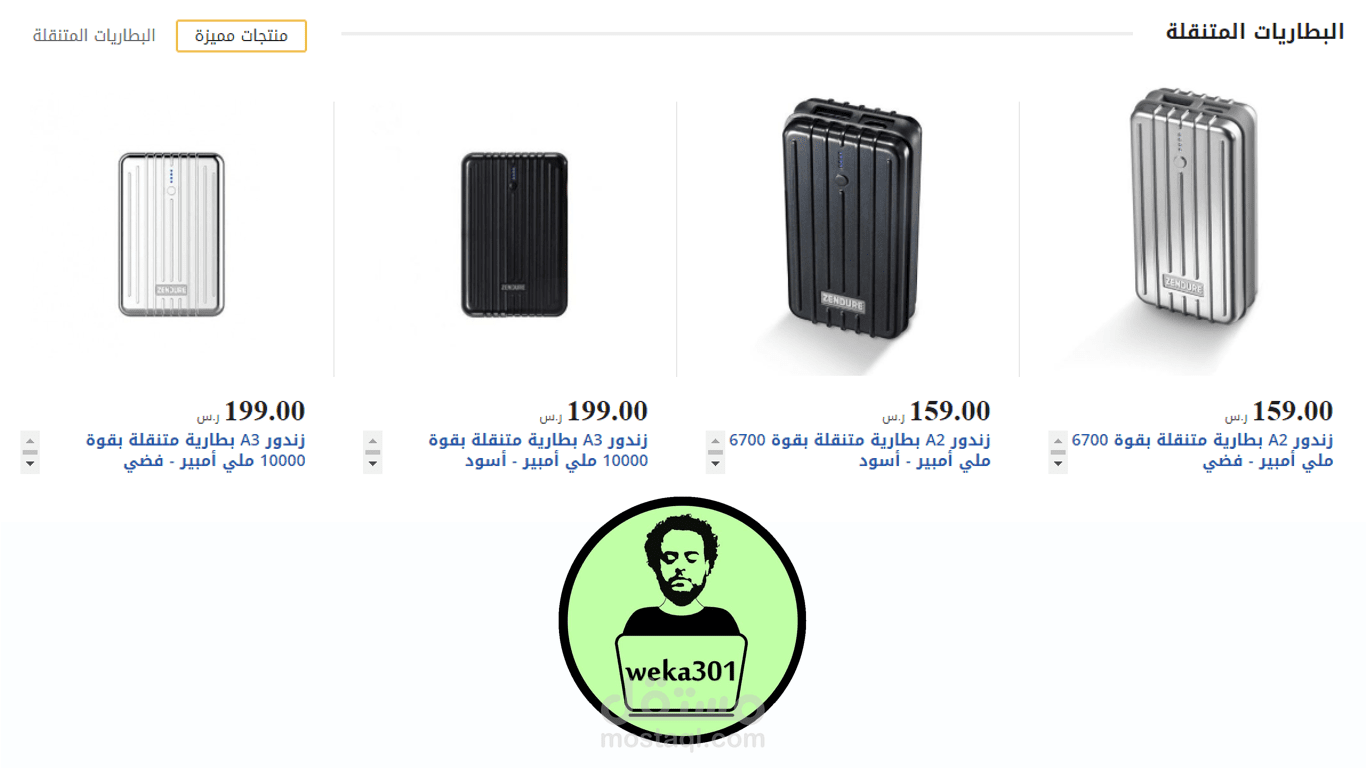Click up arrow beside silver A2 title
Image resolution: width=1366 pixels, height=768 pixels.
point(1058,441)
